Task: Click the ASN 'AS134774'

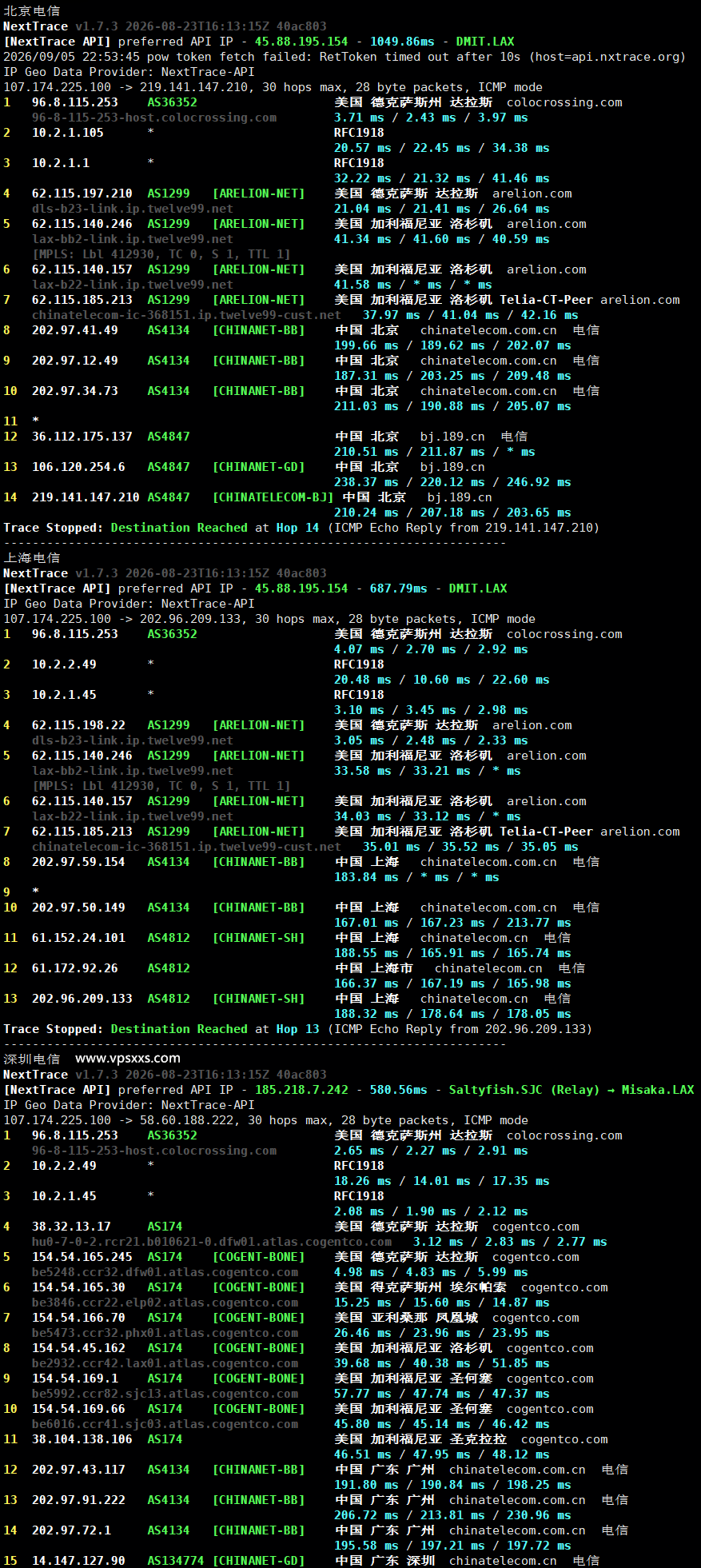Action: point(176,1561)
